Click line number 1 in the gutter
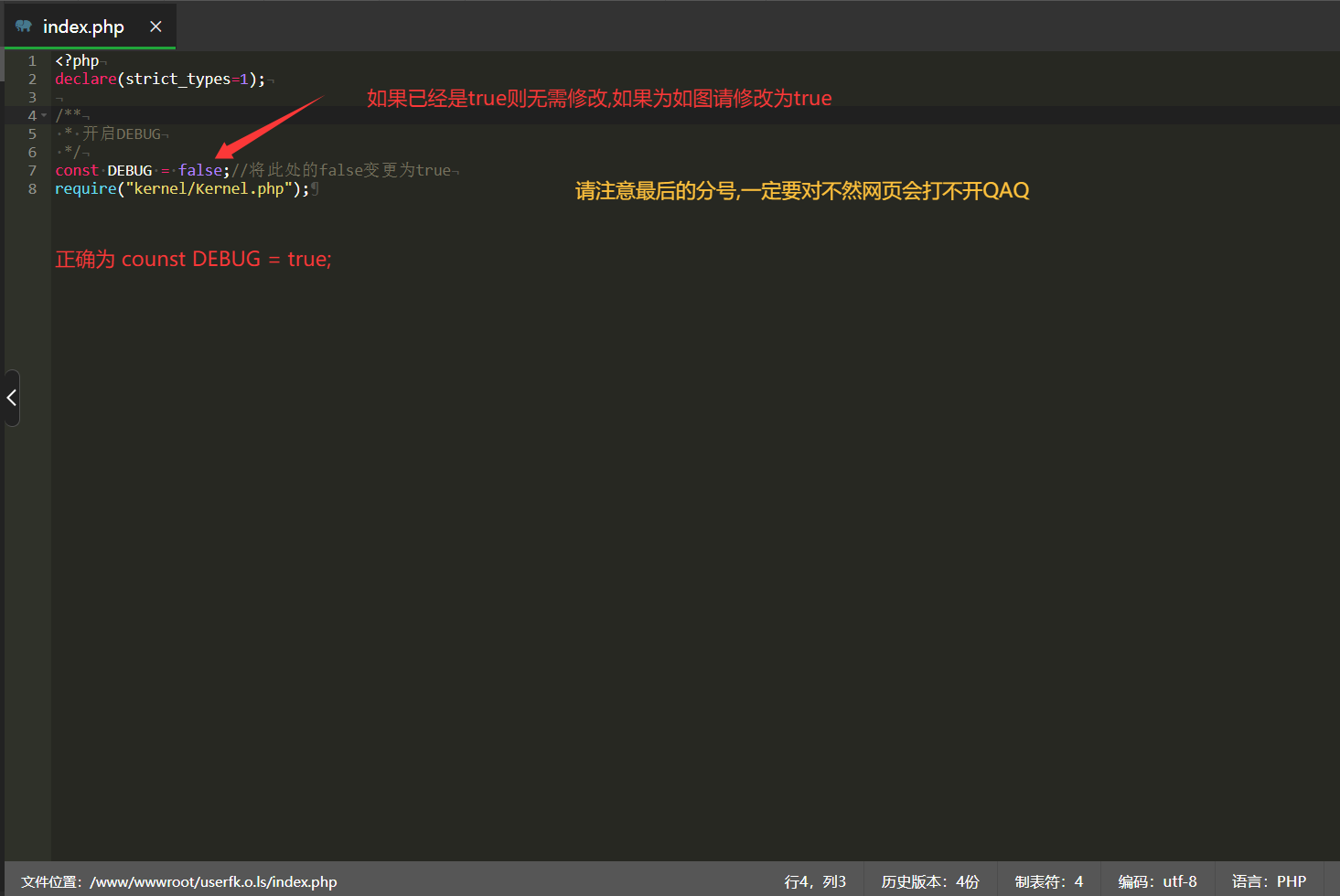The width and height of the screenshot is (1340, 896). (32, 60)
